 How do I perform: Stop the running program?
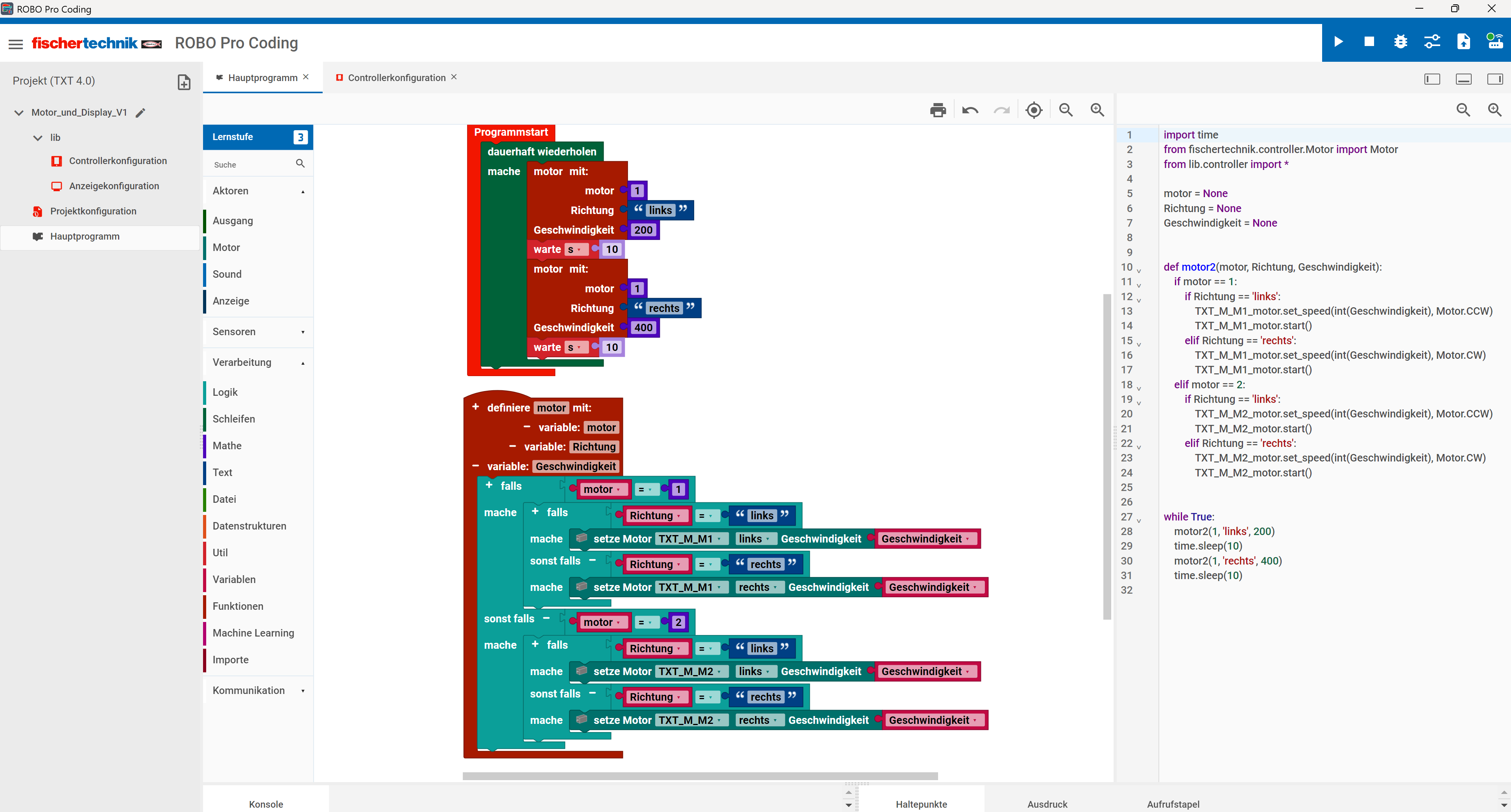[1369, 42]
